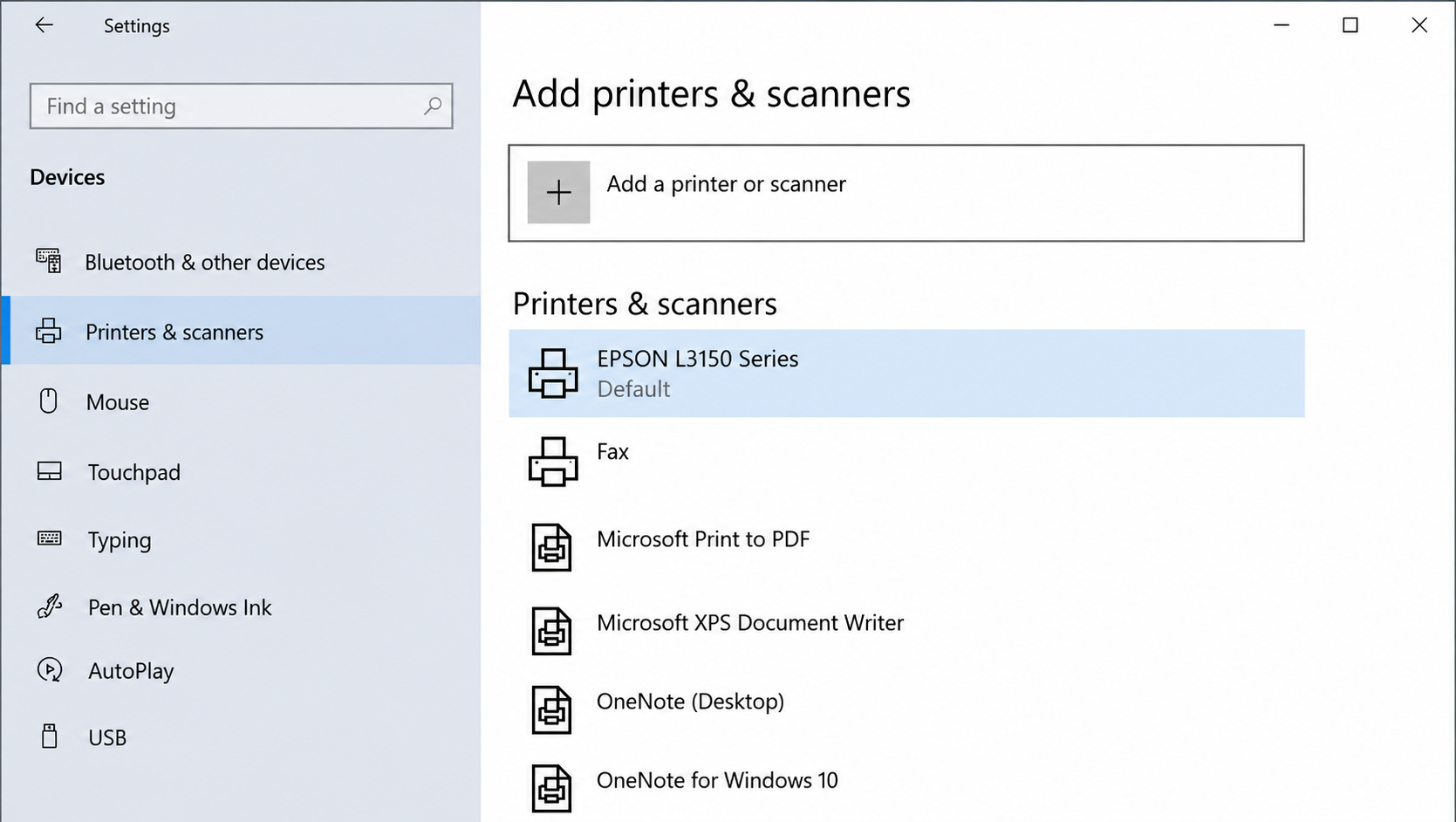Click the Touchpad icon in sidebar
Screen dimensions: 1456x822
[50, 471]
